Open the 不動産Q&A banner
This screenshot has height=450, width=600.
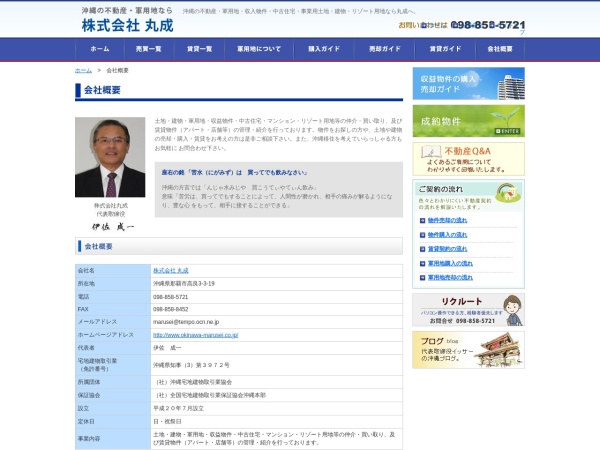click(x=468, y=159)
